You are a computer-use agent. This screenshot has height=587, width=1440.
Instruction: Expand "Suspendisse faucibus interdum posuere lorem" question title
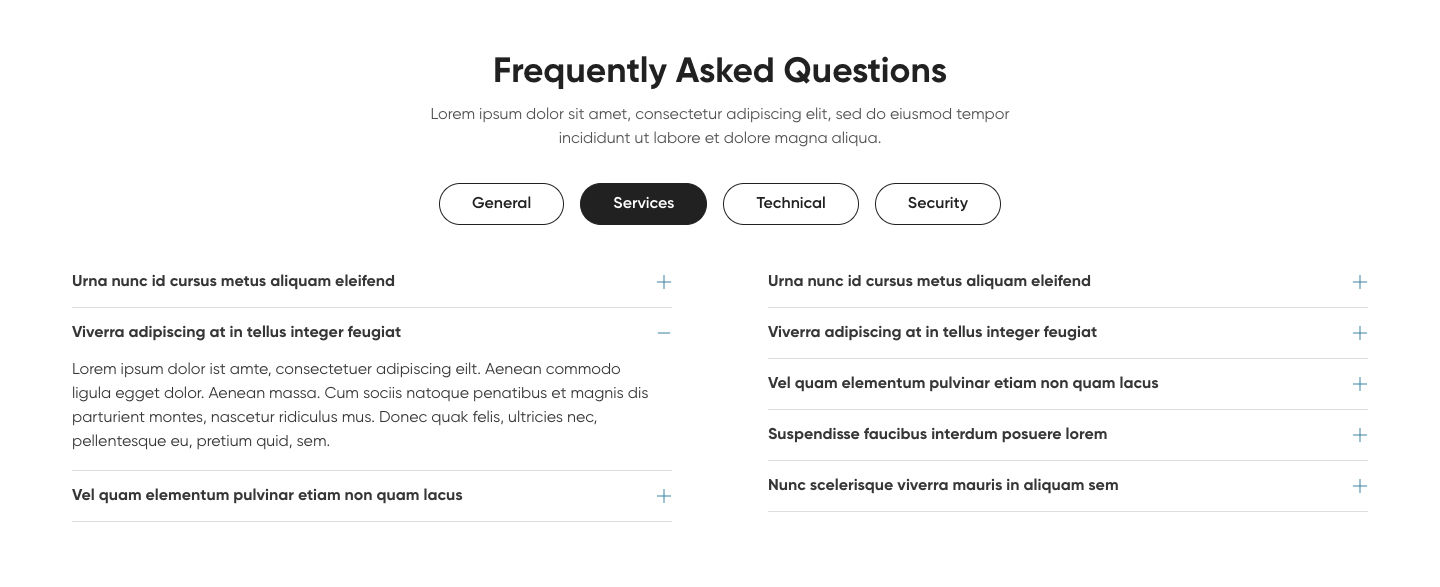[x=937, y=435]
